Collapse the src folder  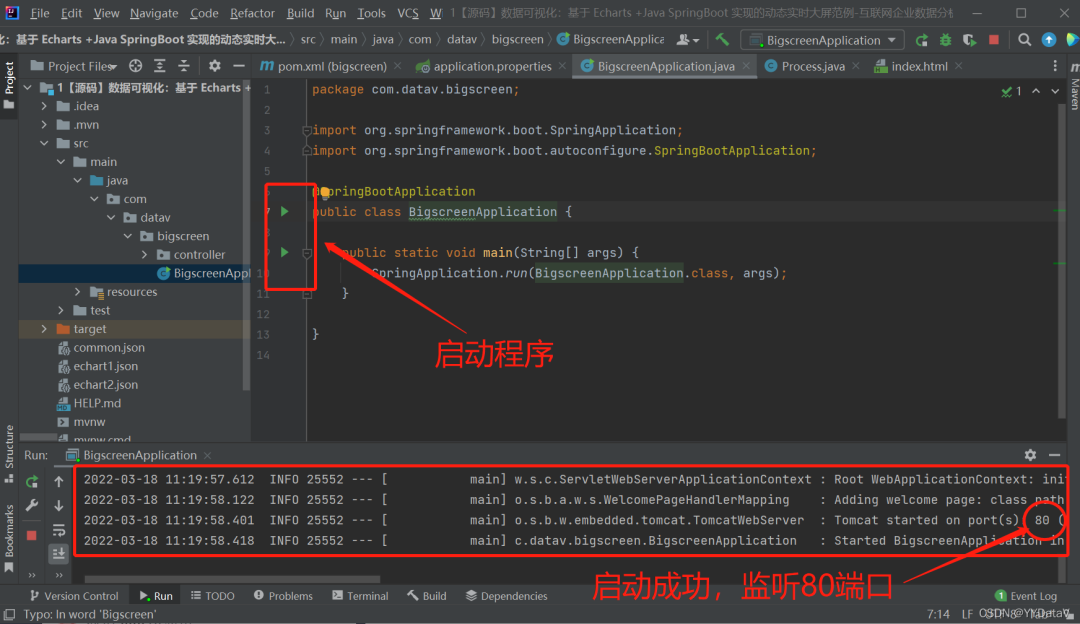click(x=44, y=143)
